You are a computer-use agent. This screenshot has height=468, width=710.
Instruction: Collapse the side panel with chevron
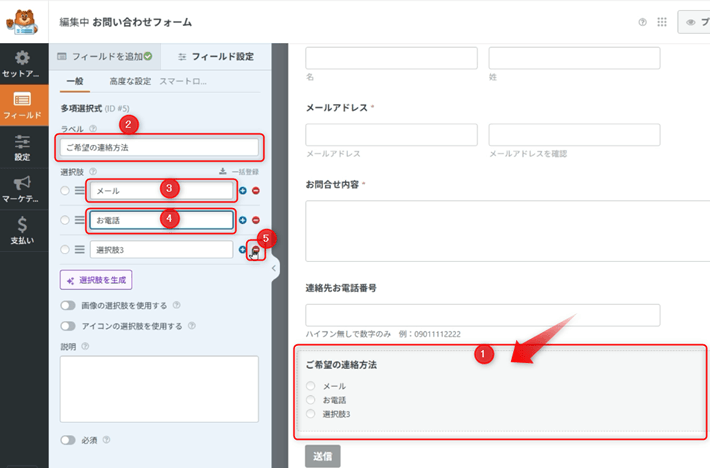point(273,268)
